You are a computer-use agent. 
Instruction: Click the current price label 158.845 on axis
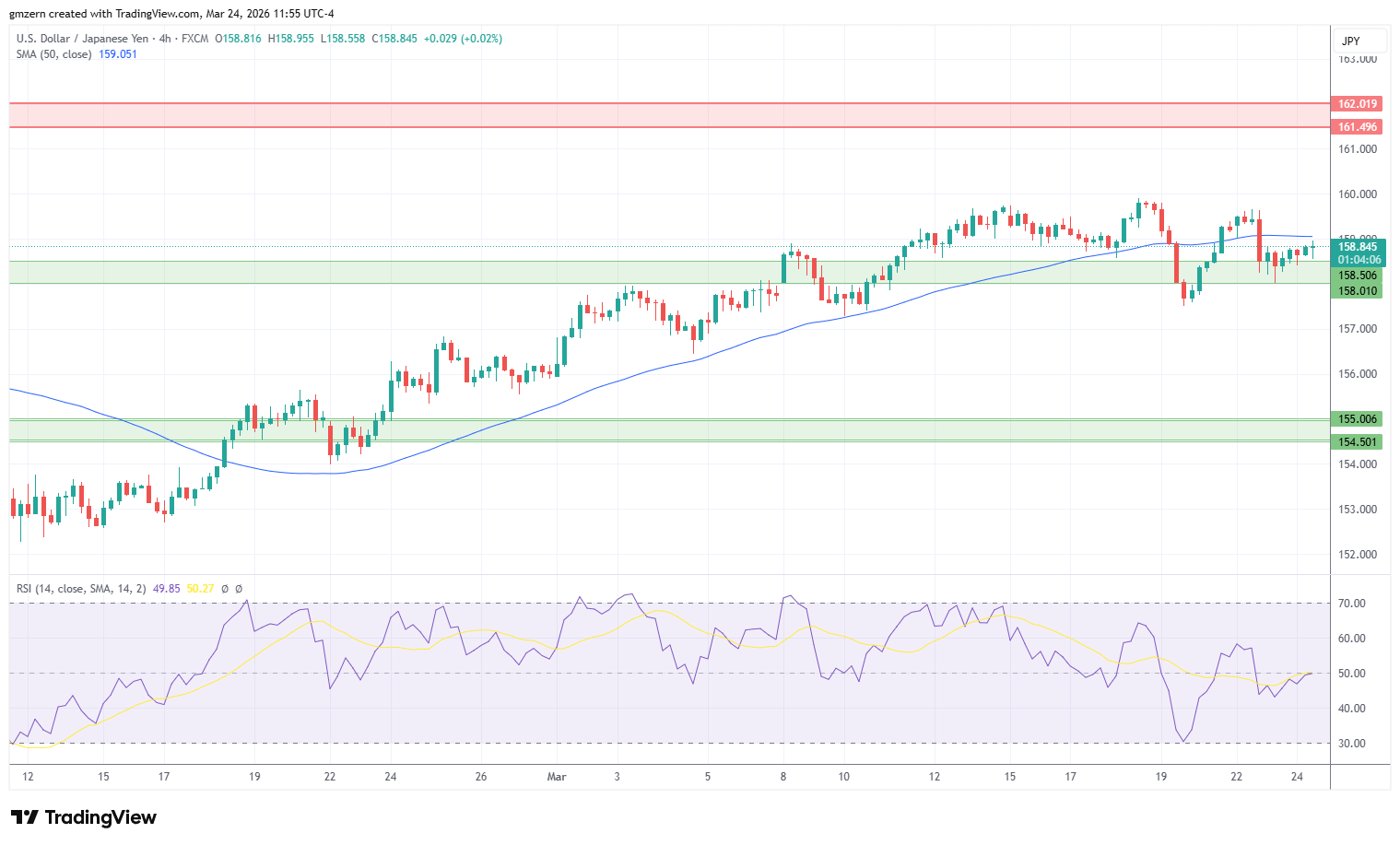(1357, 247)
